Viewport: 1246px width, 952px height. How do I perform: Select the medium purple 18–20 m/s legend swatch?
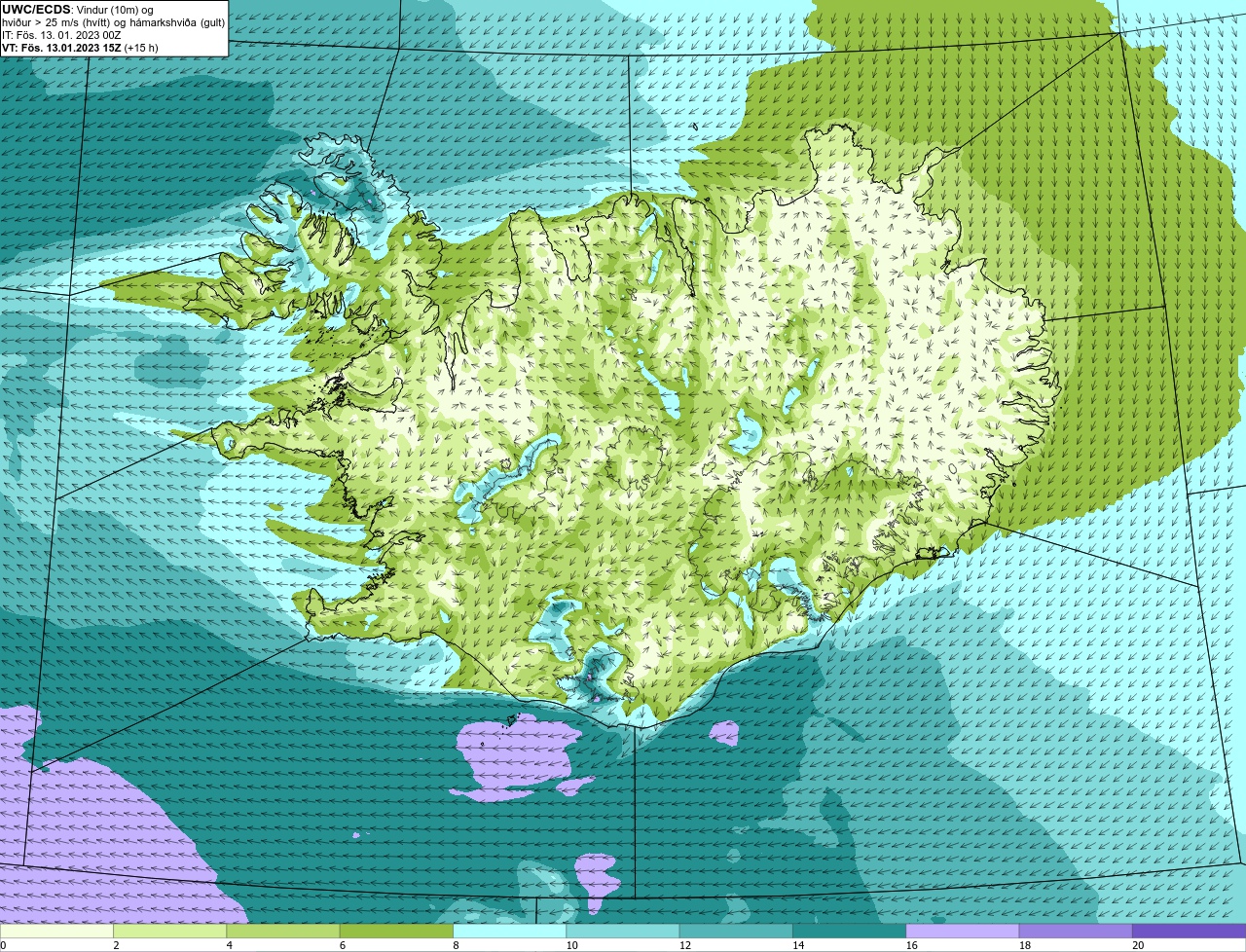click(1076, 932)
